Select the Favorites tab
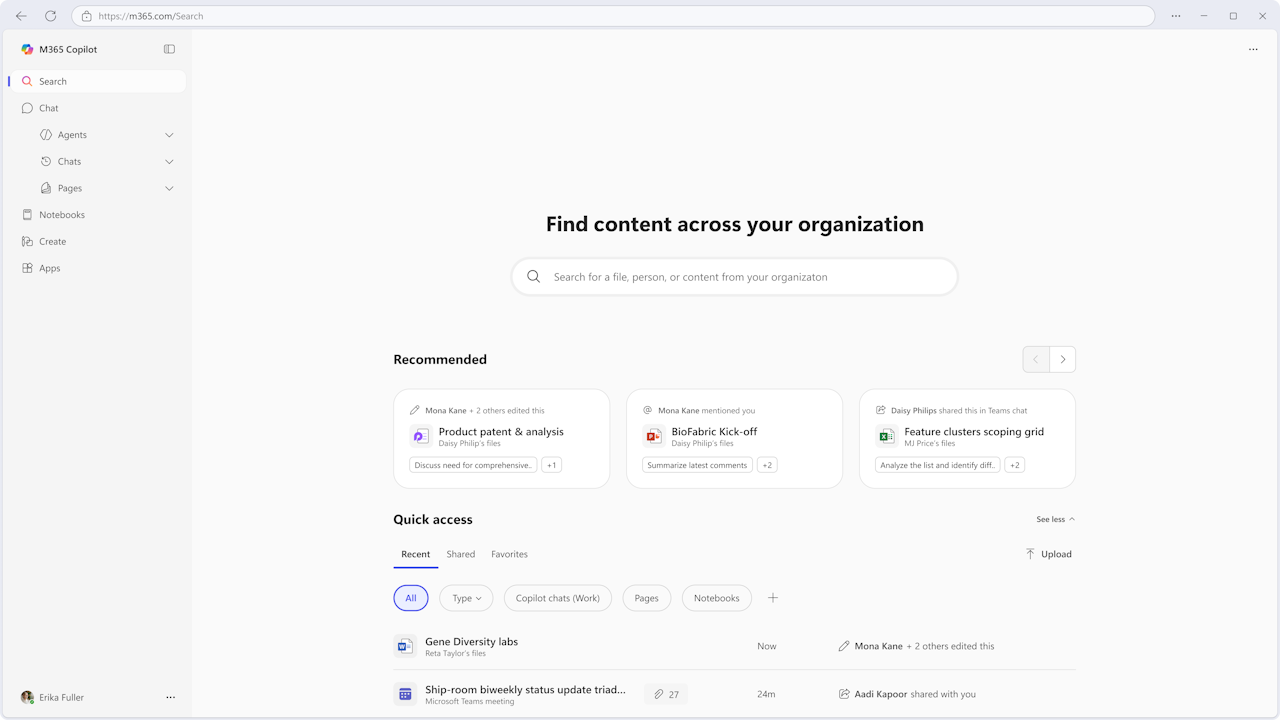 click(509, 554)
